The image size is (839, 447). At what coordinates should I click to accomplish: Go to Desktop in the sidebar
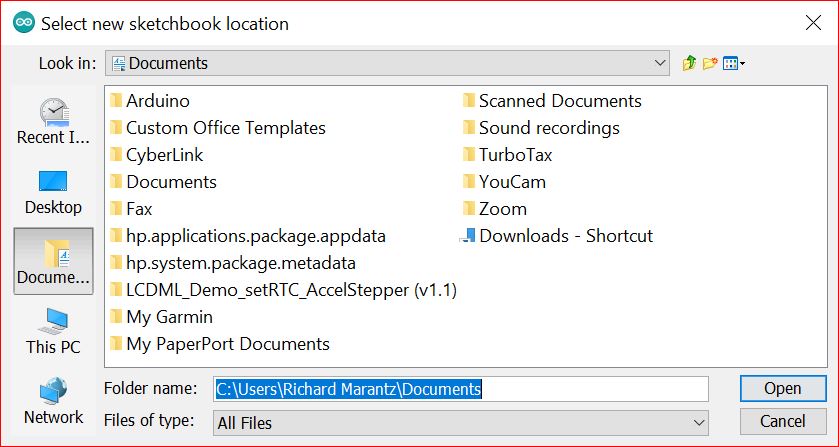click(x=54, y=192)
